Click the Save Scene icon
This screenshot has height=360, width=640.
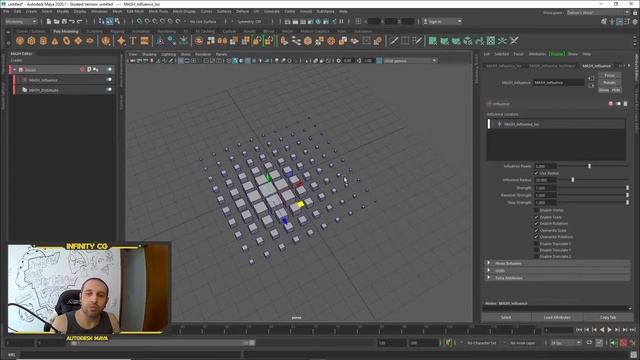point(64,21)
